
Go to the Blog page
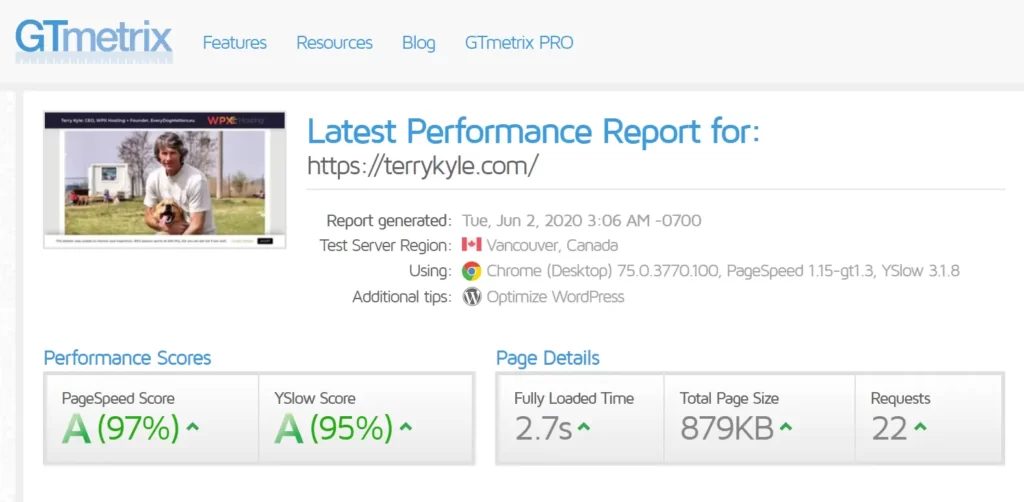(419, 43)
